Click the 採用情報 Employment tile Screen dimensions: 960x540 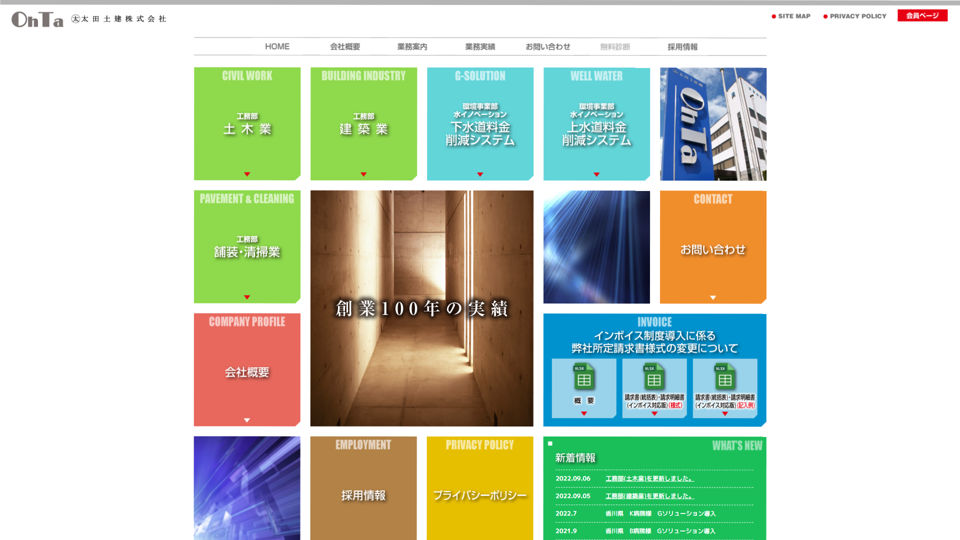click(363, 494)
